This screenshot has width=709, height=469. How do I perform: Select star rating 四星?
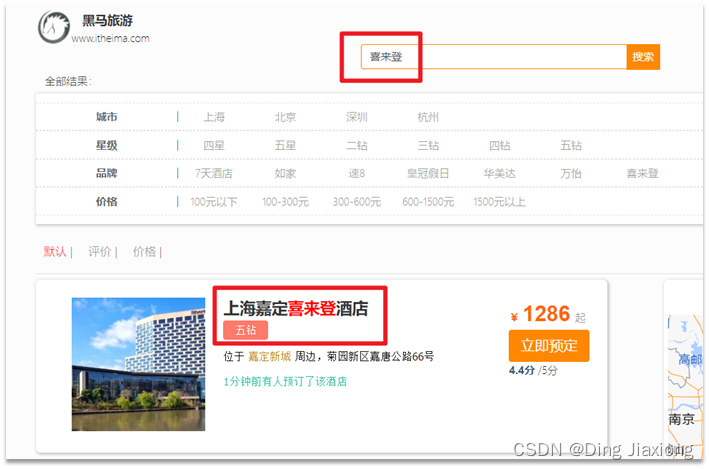pyautogui.click(x=214, y=145)
